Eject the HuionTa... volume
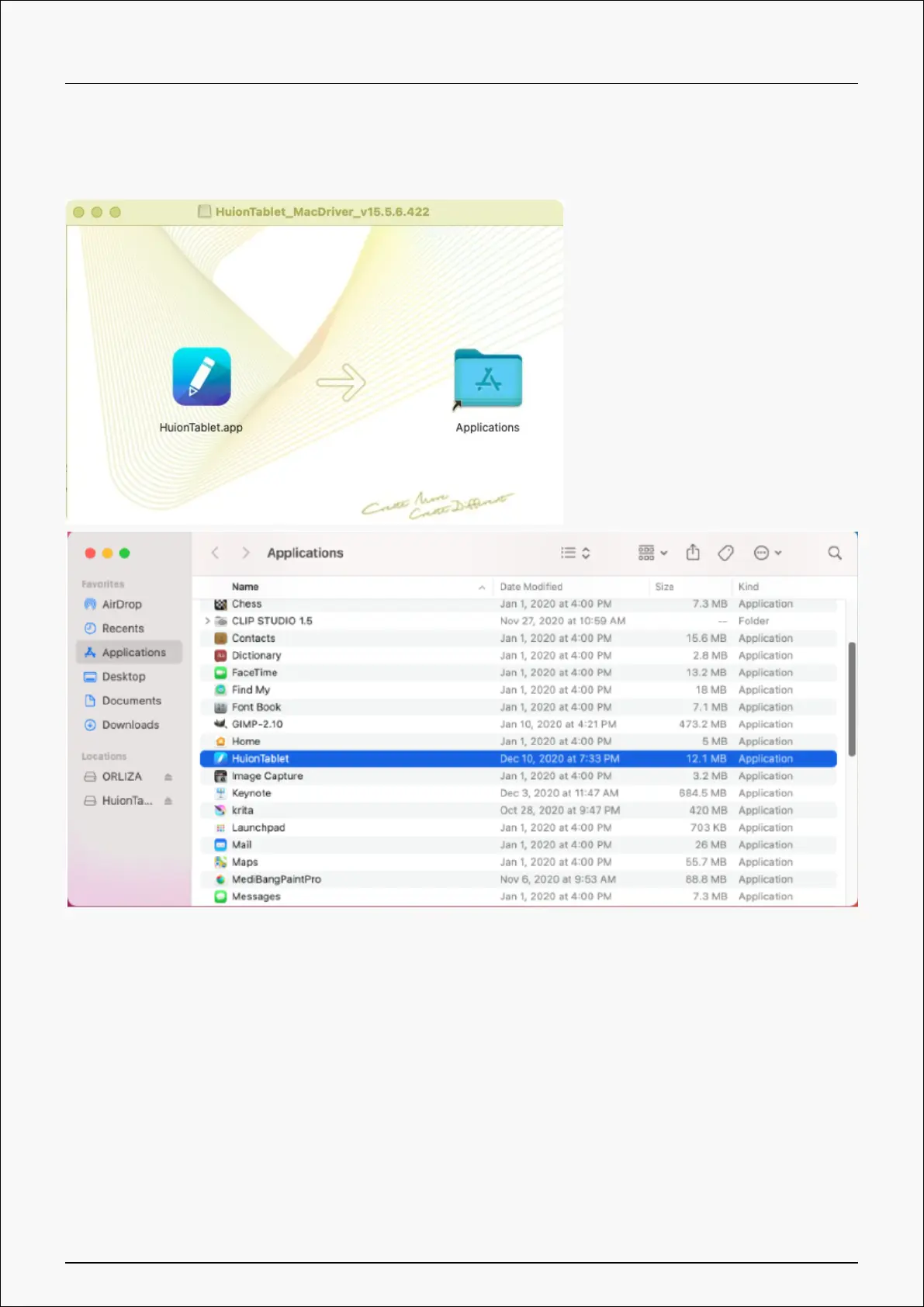The height and width of the screenshot is (1307, 924). 168,801
